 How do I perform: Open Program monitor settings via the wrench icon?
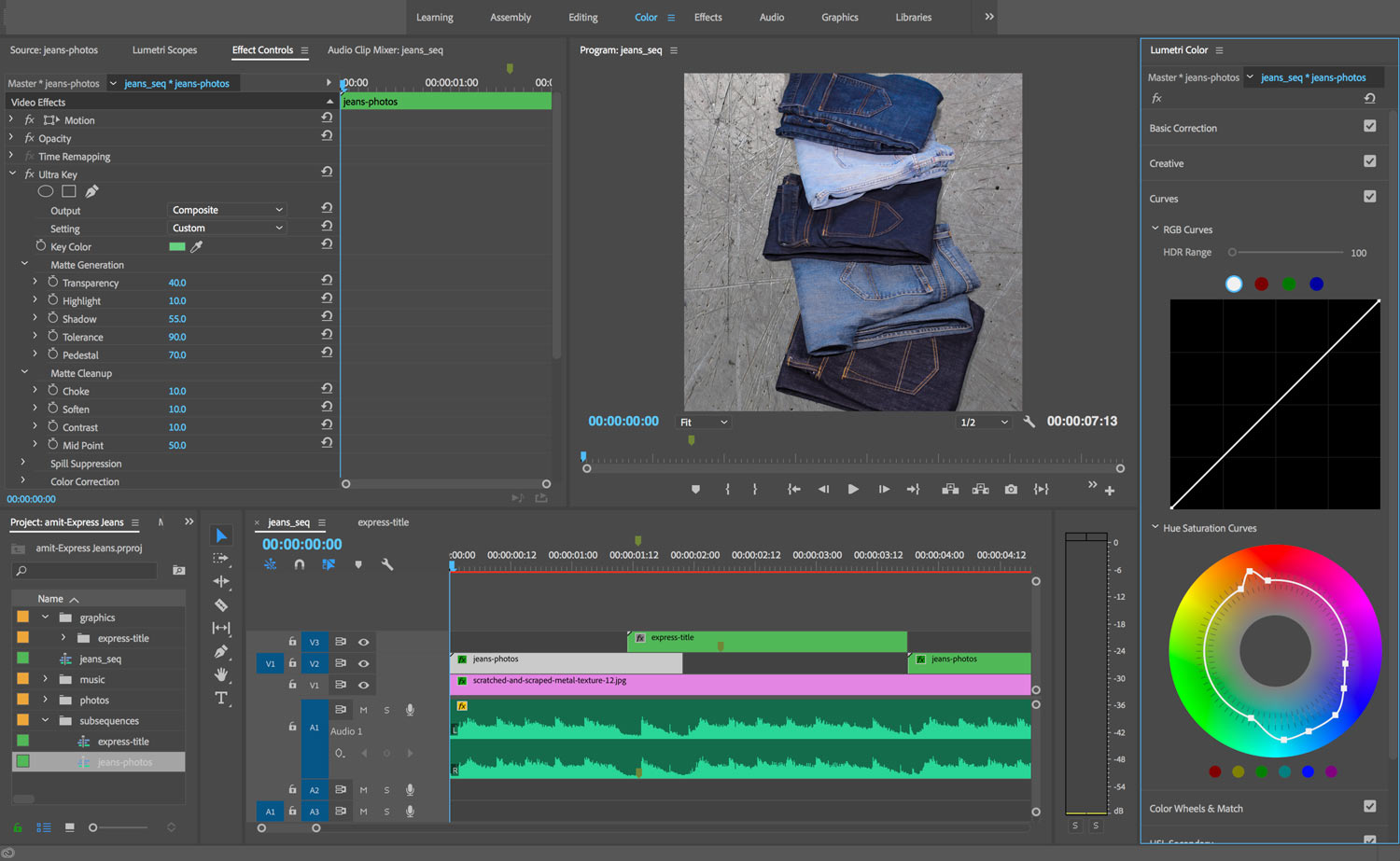click(x=1029, y=421)
